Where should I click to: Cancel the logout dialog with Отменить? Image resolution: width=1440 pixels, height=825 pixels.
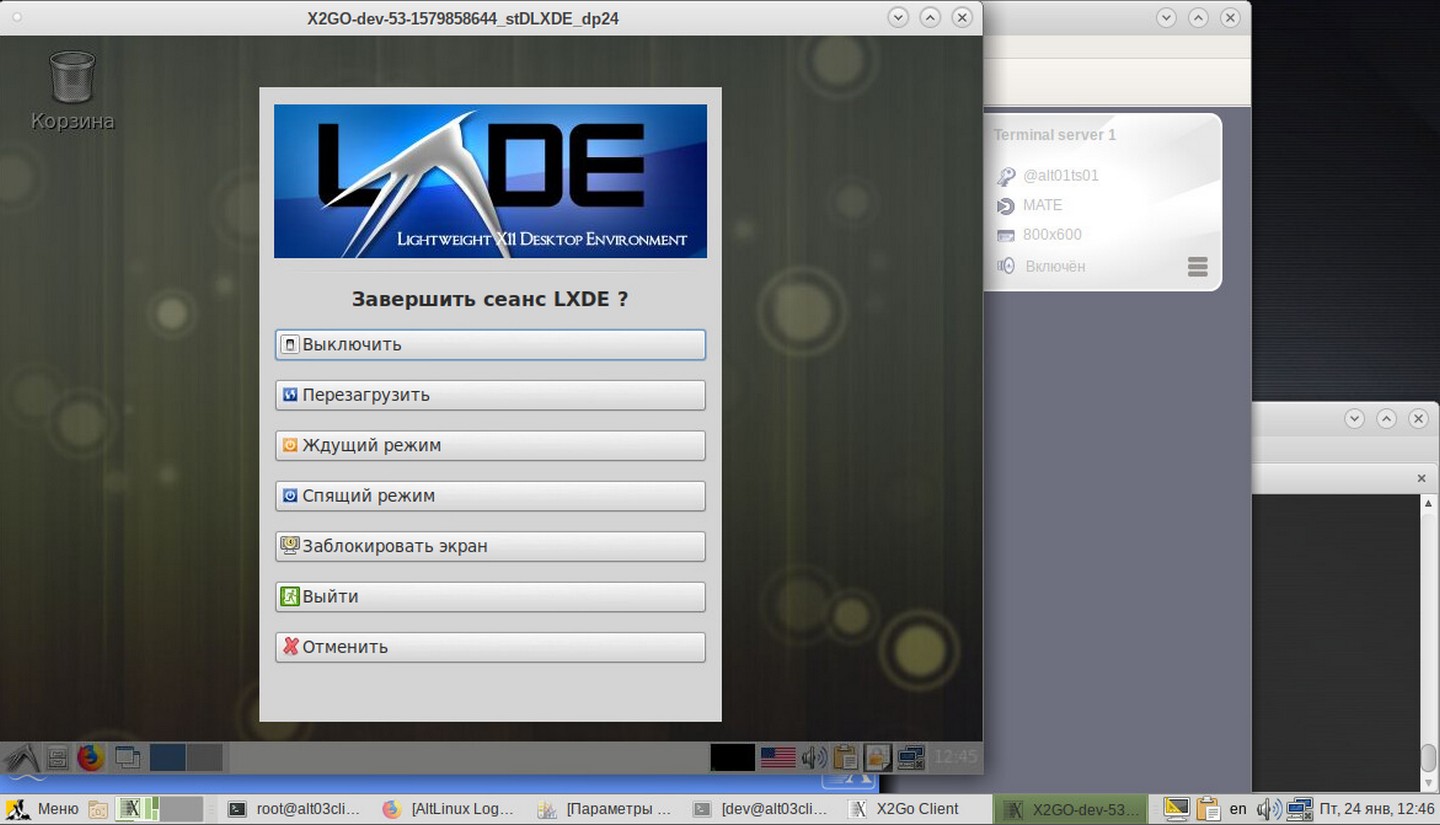pos(490,647)
